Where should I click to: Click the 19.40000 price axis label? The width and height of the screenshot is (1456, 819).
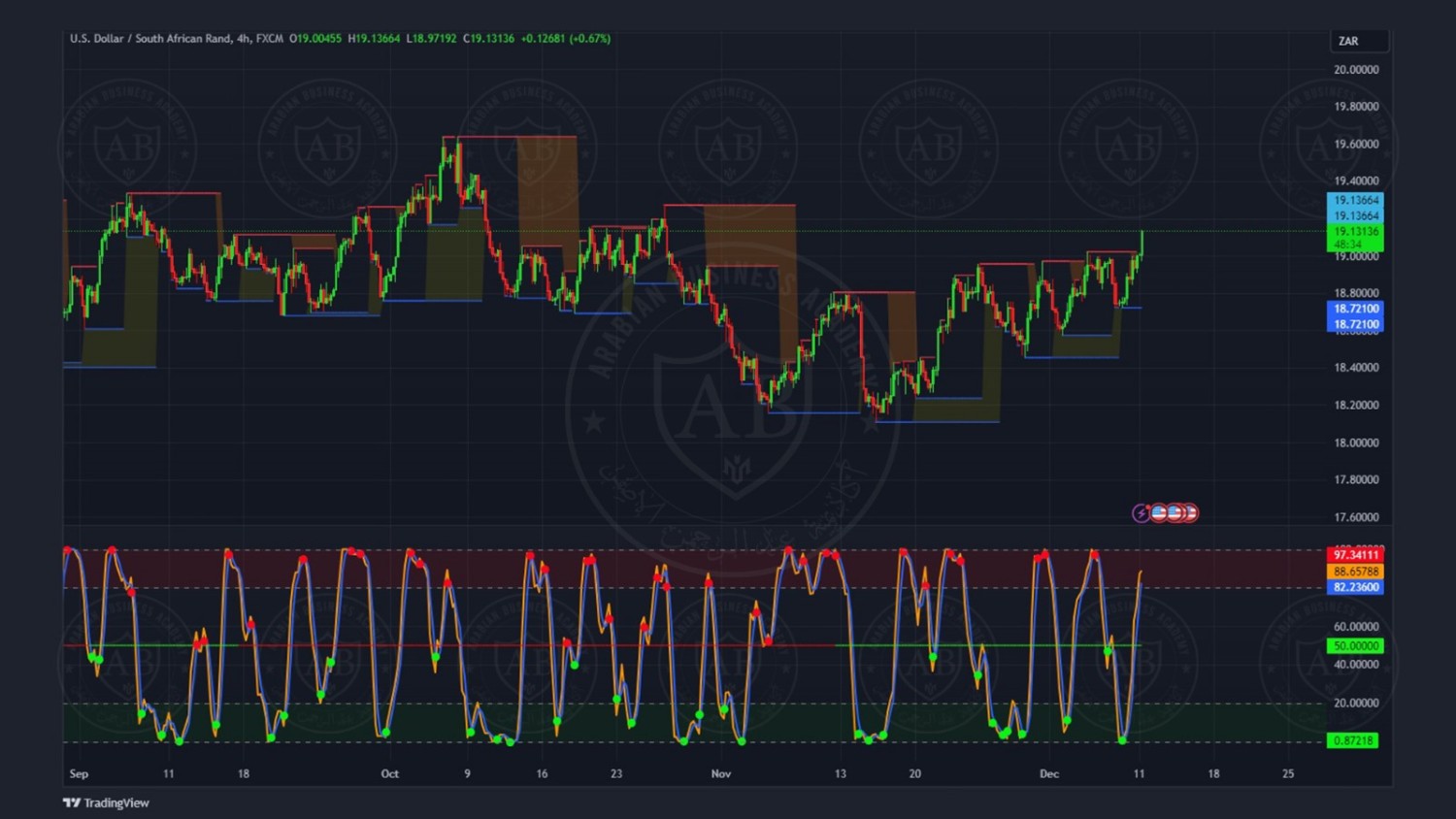click(1356, 180)
